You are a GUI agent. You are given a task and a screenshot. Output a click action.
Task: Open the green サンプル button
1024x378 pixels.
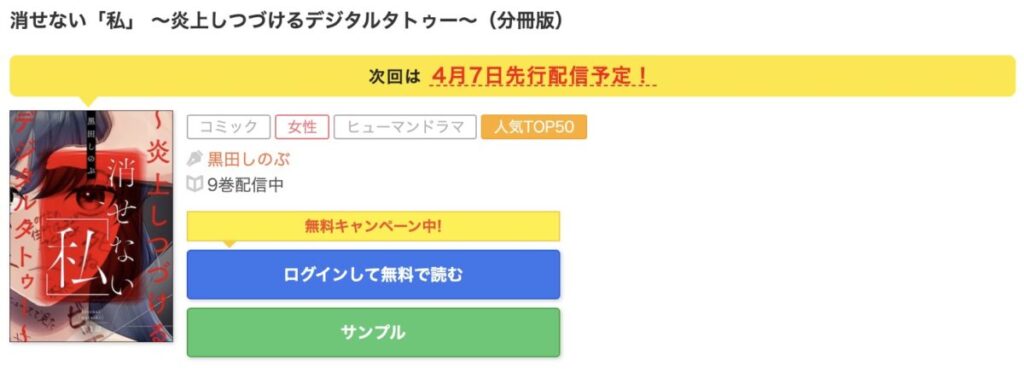tap(374, 332)
